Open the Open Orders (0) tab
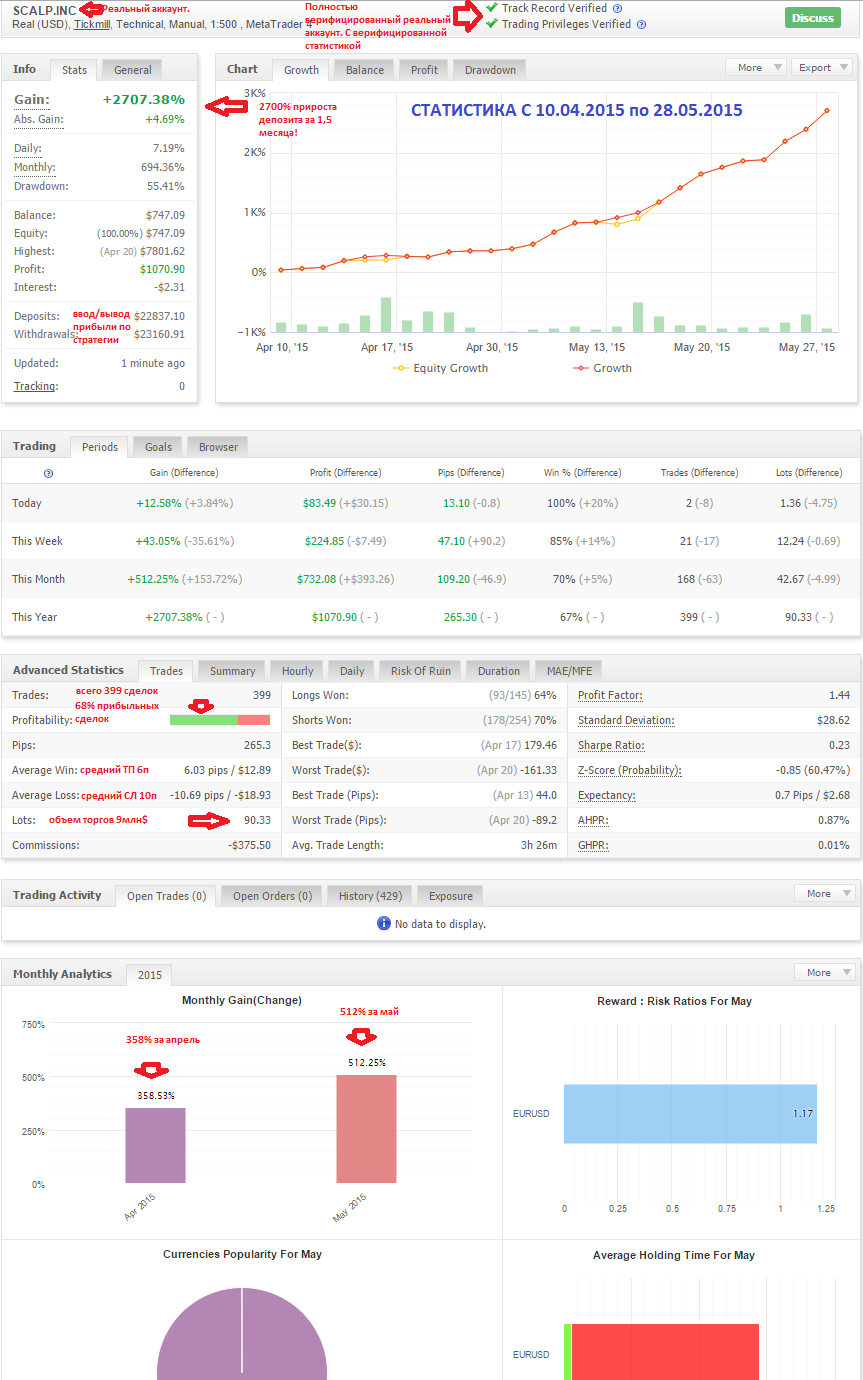The image size is (863, 1380). click(272, 896)
